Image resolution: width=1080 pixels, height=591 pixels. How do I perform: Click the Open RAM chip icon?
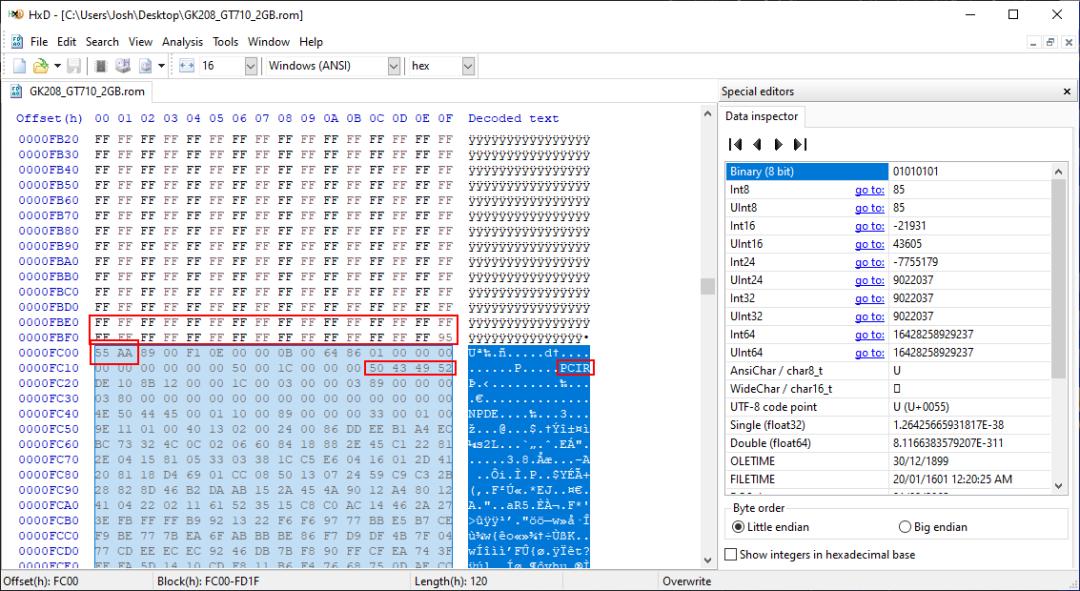pos(100,66)
